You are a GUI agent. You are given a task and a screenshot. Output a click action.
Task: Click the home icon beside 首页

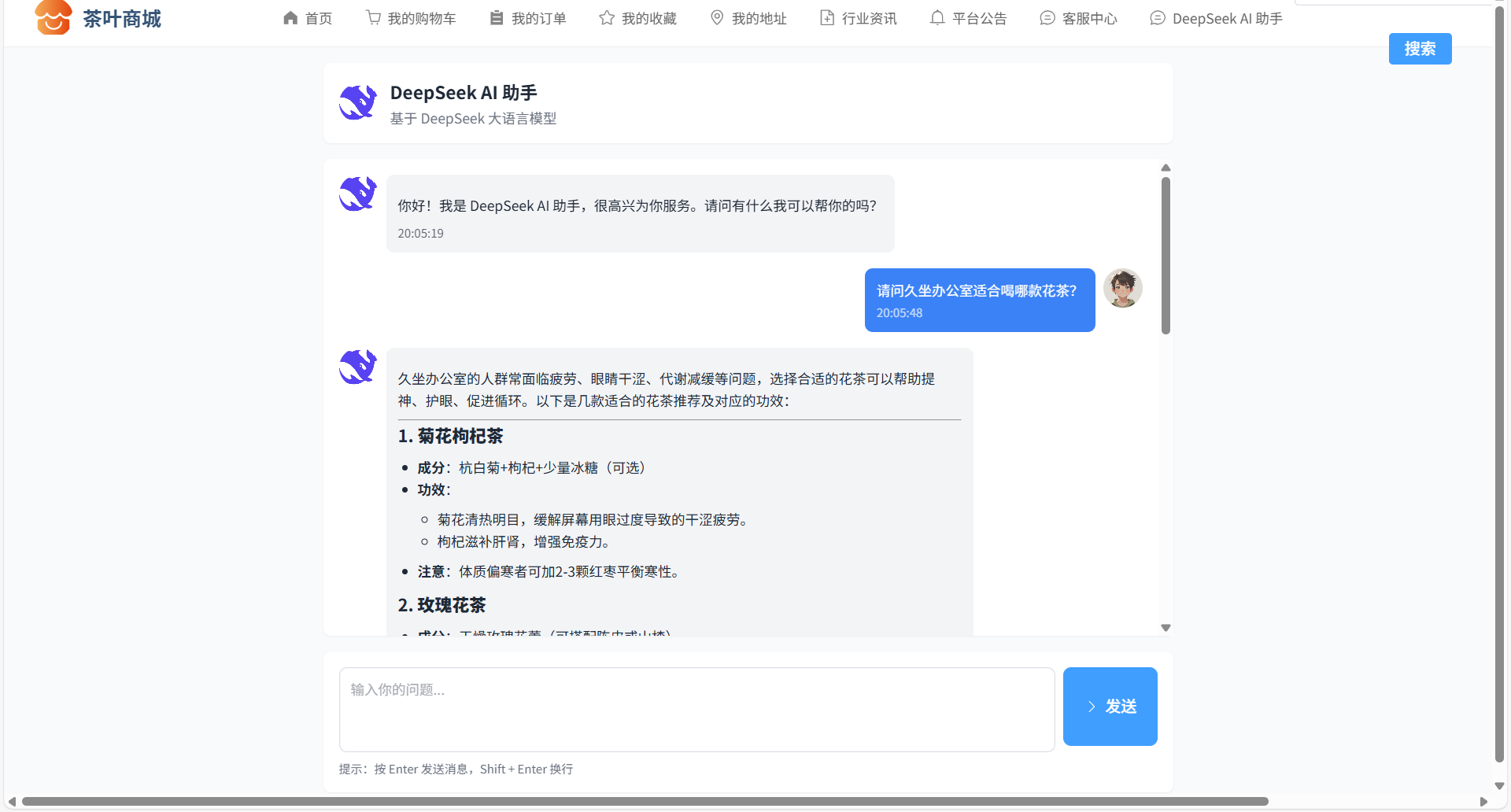pyautogui.click(x=290, y=18)
